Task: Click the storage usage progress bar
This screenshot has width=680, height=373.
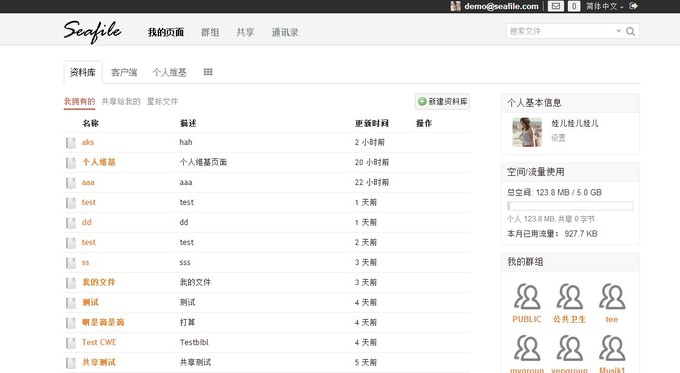Action: [x=570, y=206]
